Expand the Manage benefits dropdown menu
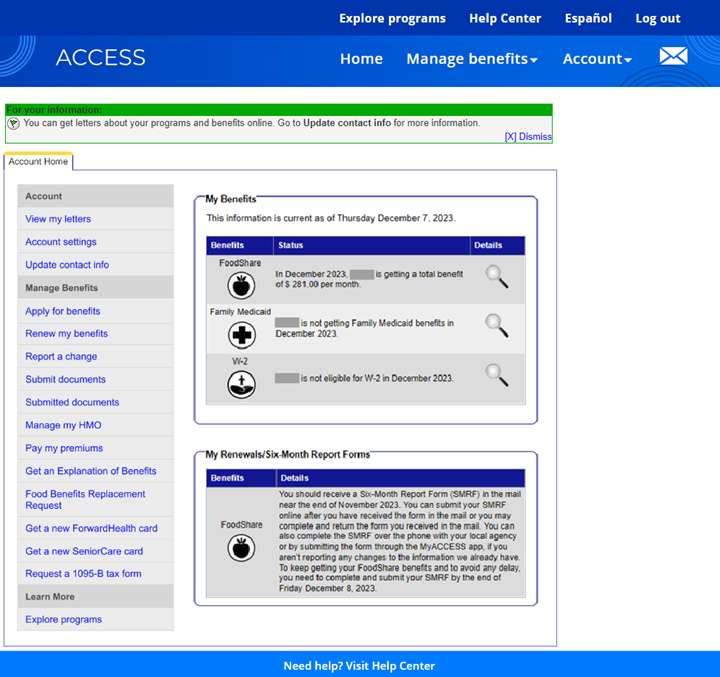The width and height of the screenshot is (720, 677). click(471, 59)
